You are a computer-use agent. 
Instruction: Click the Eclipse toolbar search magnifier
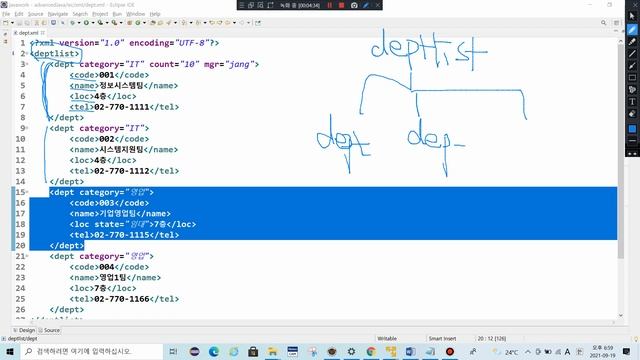click(x=603, y=23)
